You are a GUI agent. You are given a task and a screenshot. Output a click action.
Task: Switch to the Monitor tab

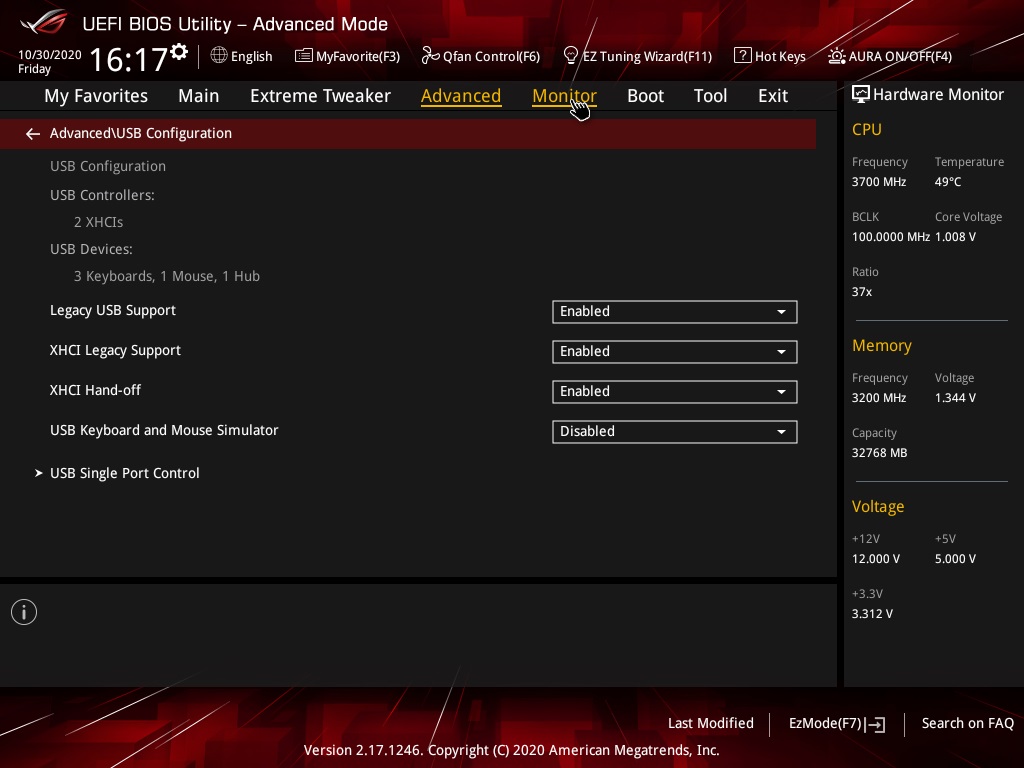click(564, 96)
